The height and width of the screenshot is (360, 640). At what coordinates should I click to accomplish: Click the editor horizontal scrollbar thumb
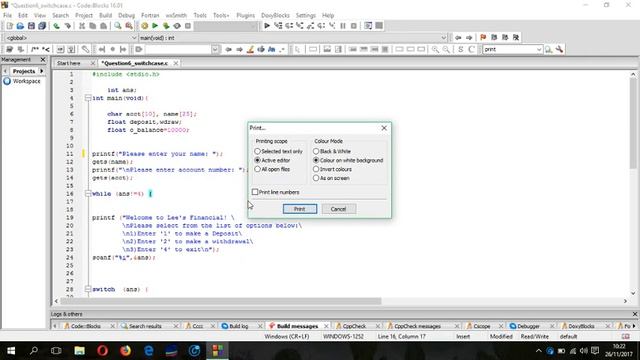220,301
